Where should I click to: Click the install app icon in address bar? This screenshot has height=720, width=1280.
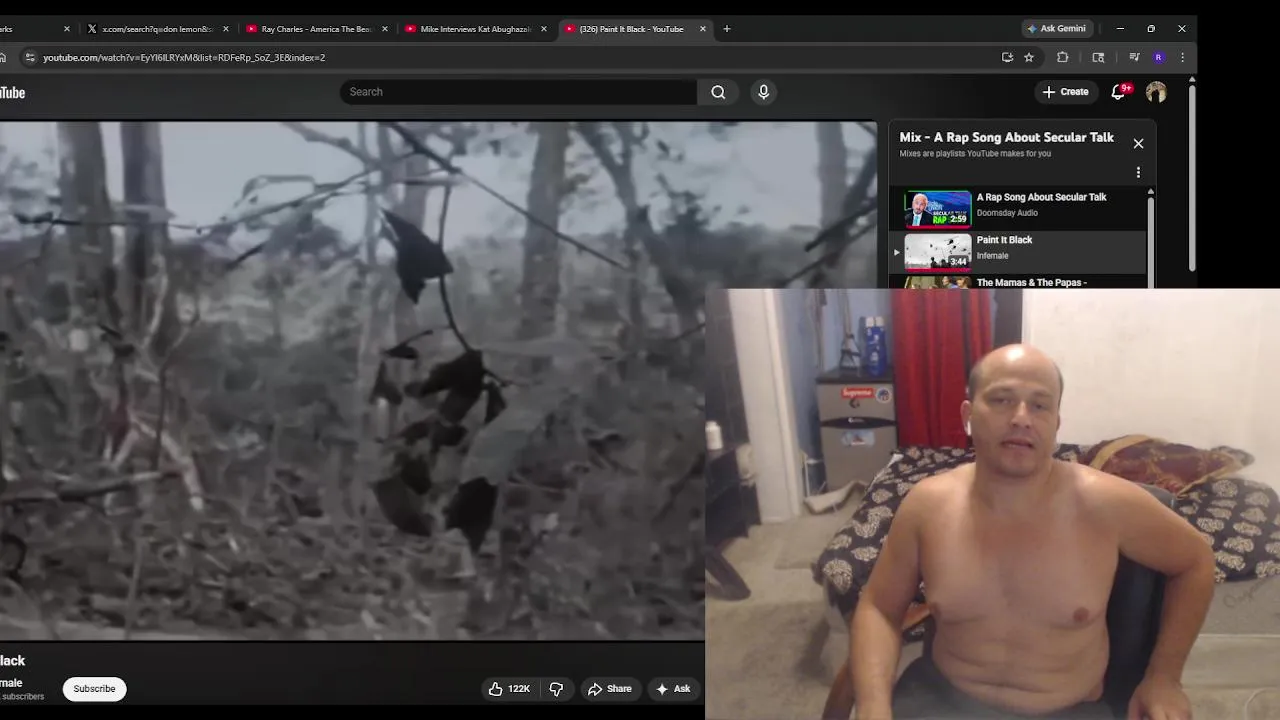pos(1007,58)
